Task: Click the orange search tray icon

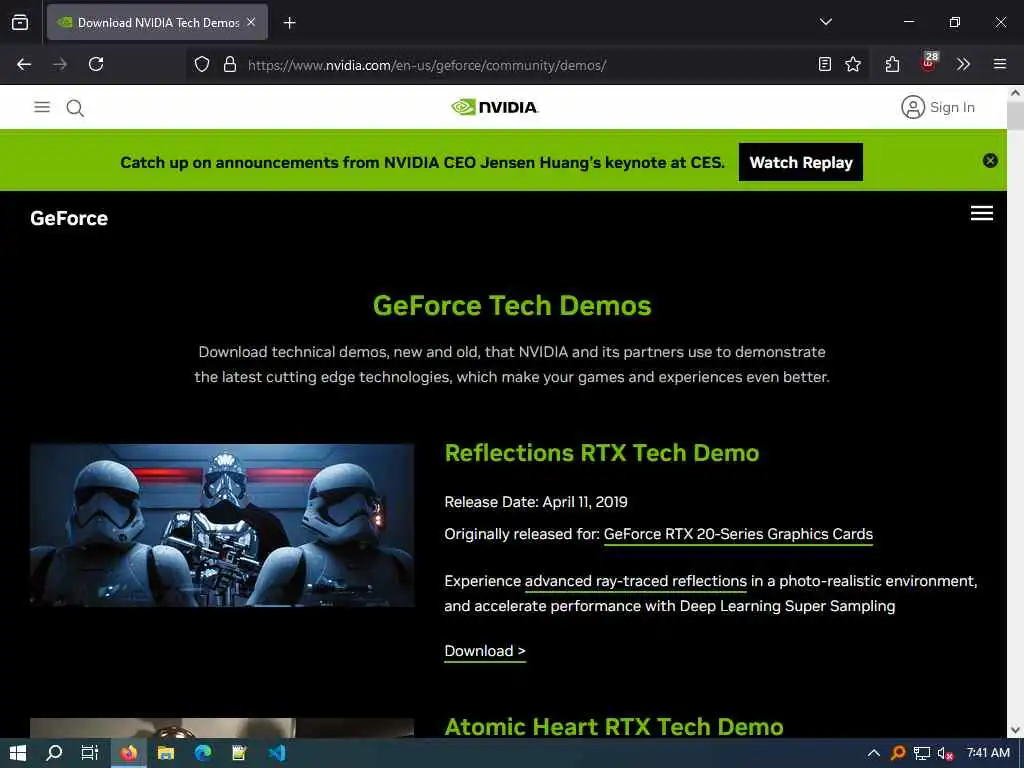Action: [x=898, y=753]
